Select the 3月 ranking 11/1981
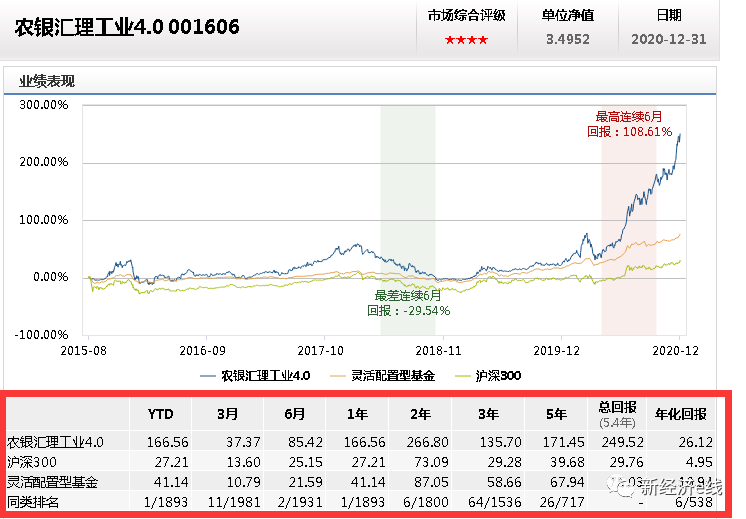746x519 pixels. tap(234, 502)
